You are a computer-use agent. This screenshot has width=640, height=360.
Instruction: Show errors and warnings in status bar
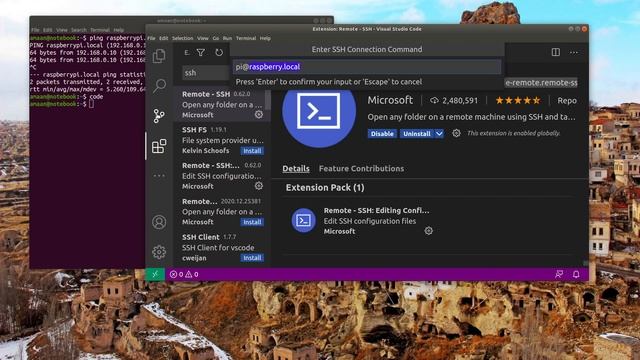coord(184,274)
